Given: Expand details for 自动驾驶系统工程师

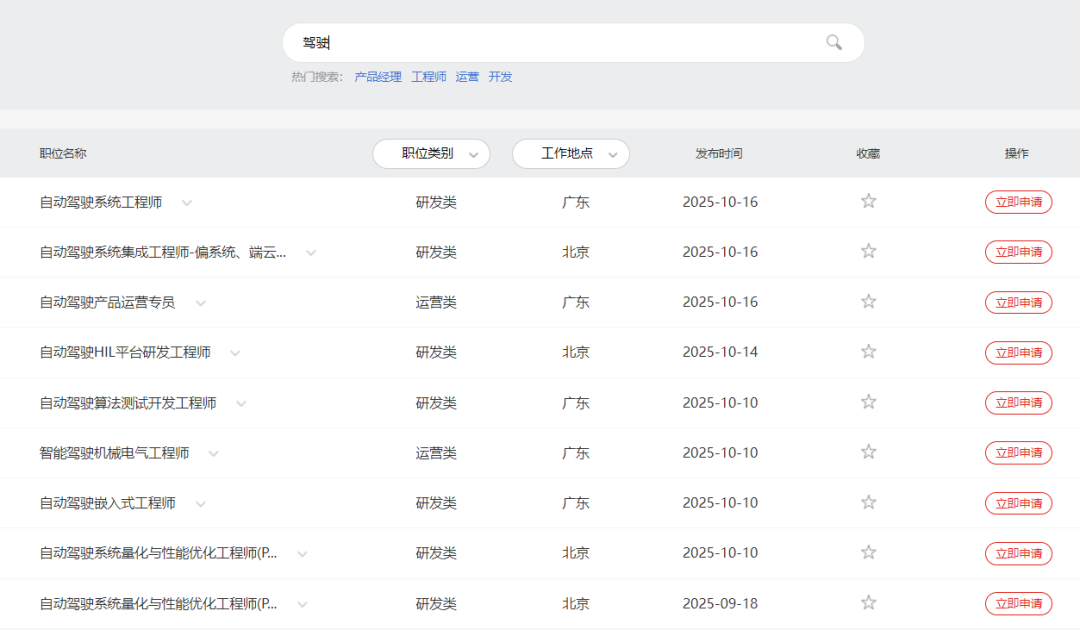Looking at the screenshot, I should coord(187,203).
